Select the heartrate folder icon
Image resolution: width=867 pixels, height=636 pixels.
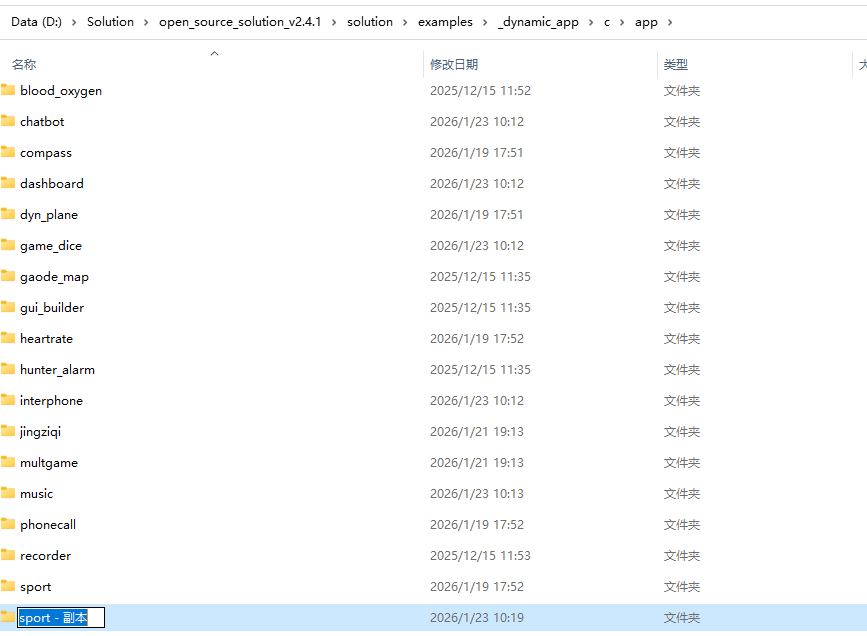click(8, 337)
